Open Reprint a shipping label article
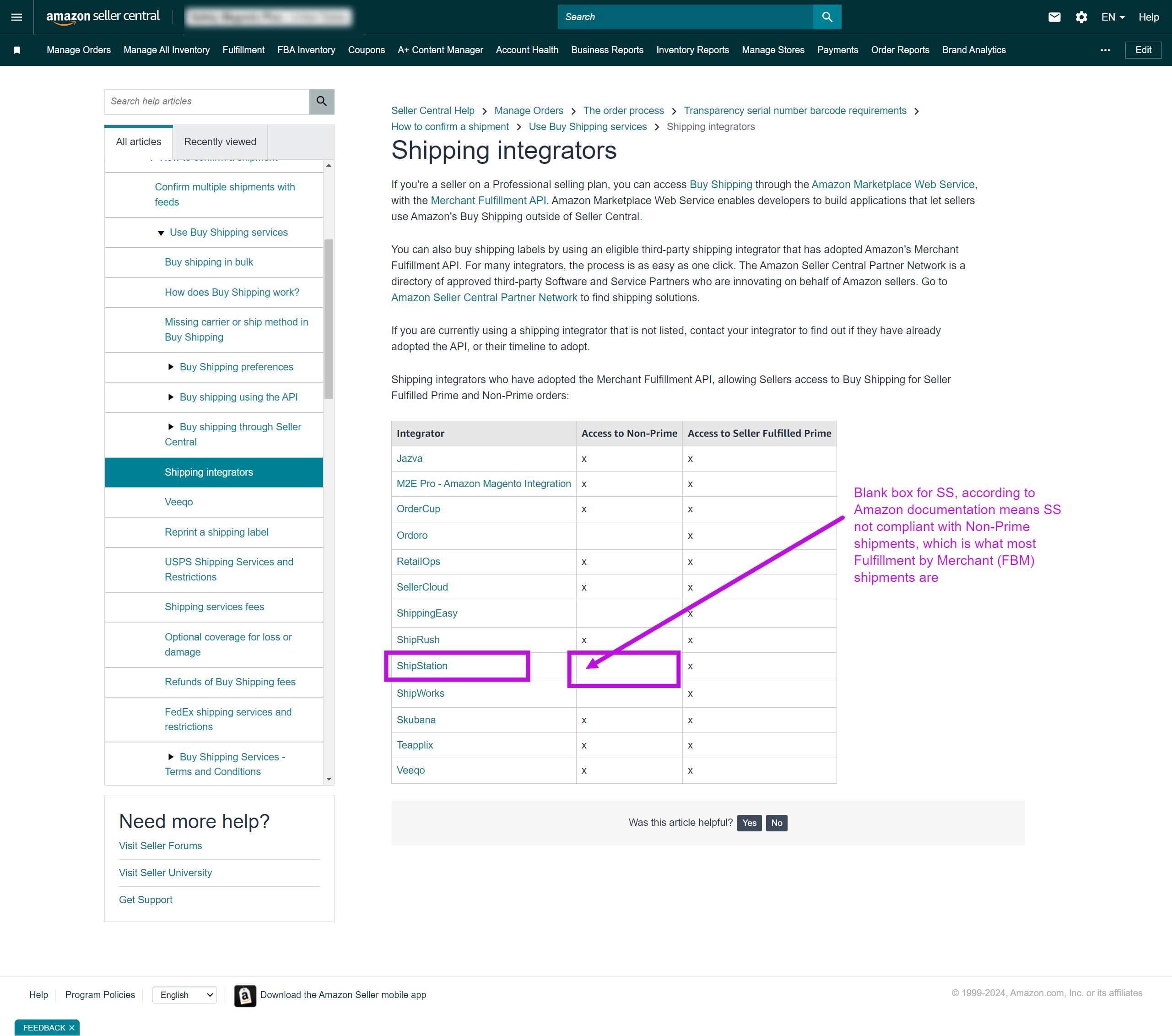Screen dimensions: 1172x1036 [216, 532]
